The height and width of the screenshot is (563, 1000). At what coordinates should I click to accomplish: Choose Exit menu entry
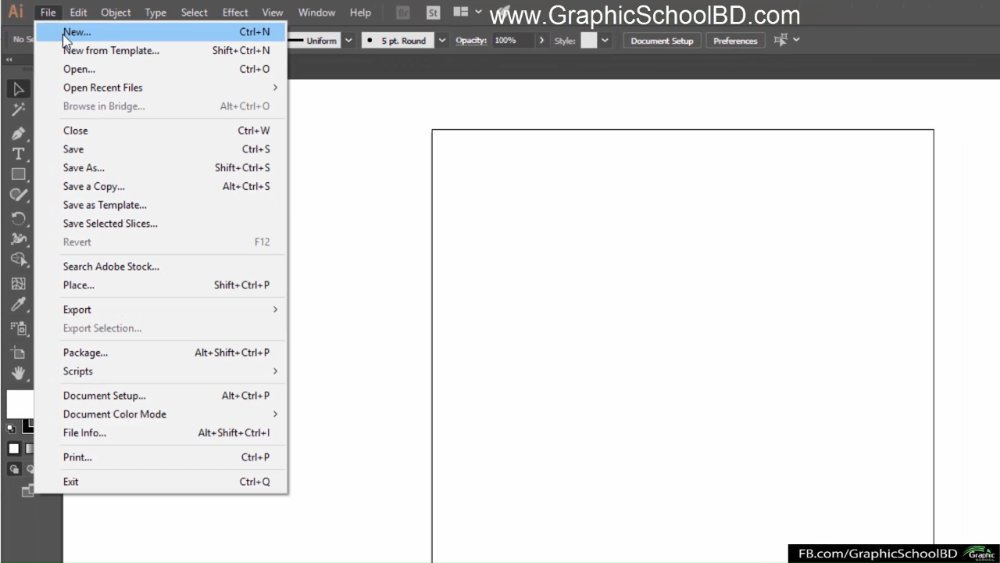160,482
